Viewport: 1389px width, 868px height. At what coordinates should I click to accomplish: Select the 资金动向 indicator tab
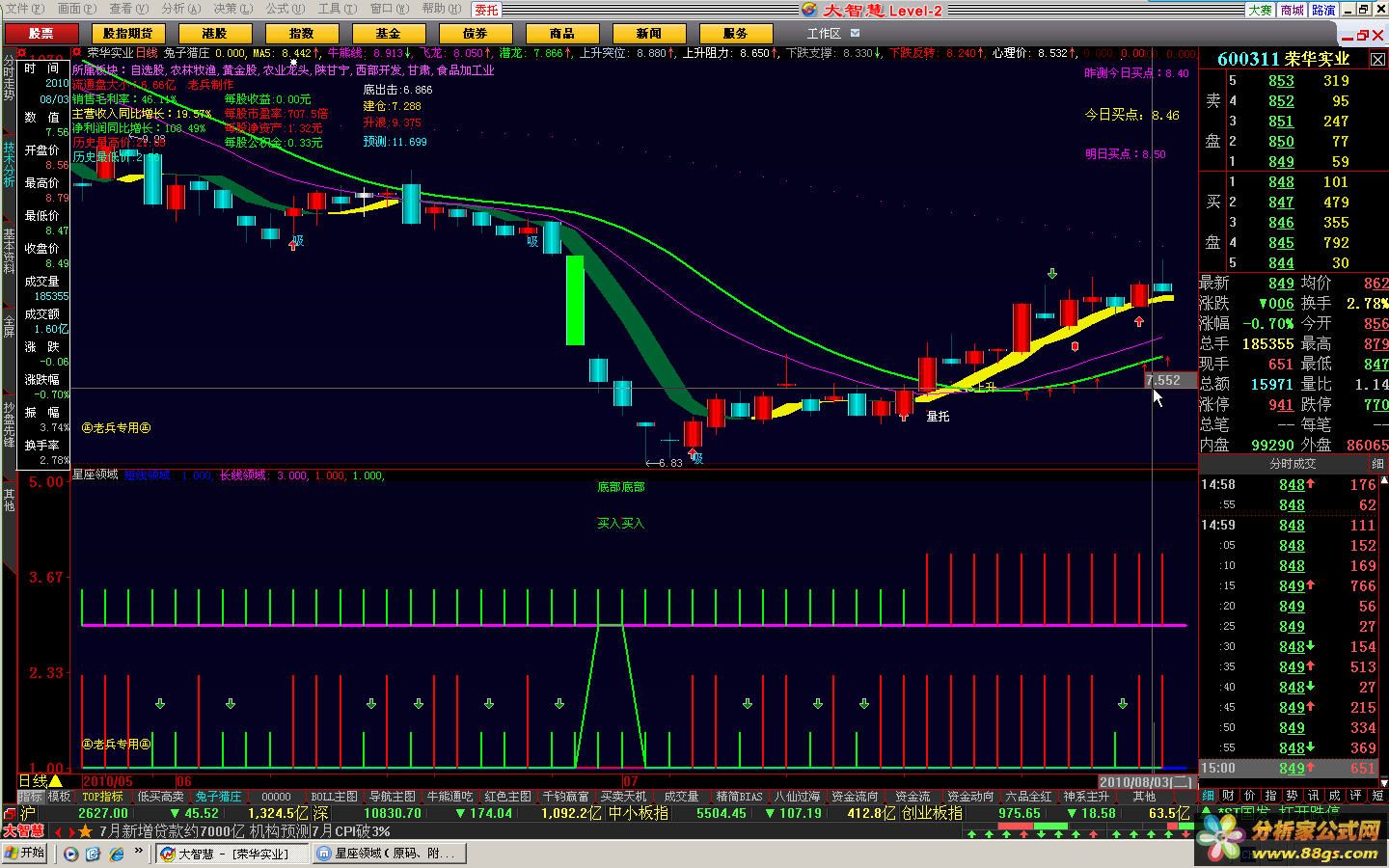tap(970, 797)
